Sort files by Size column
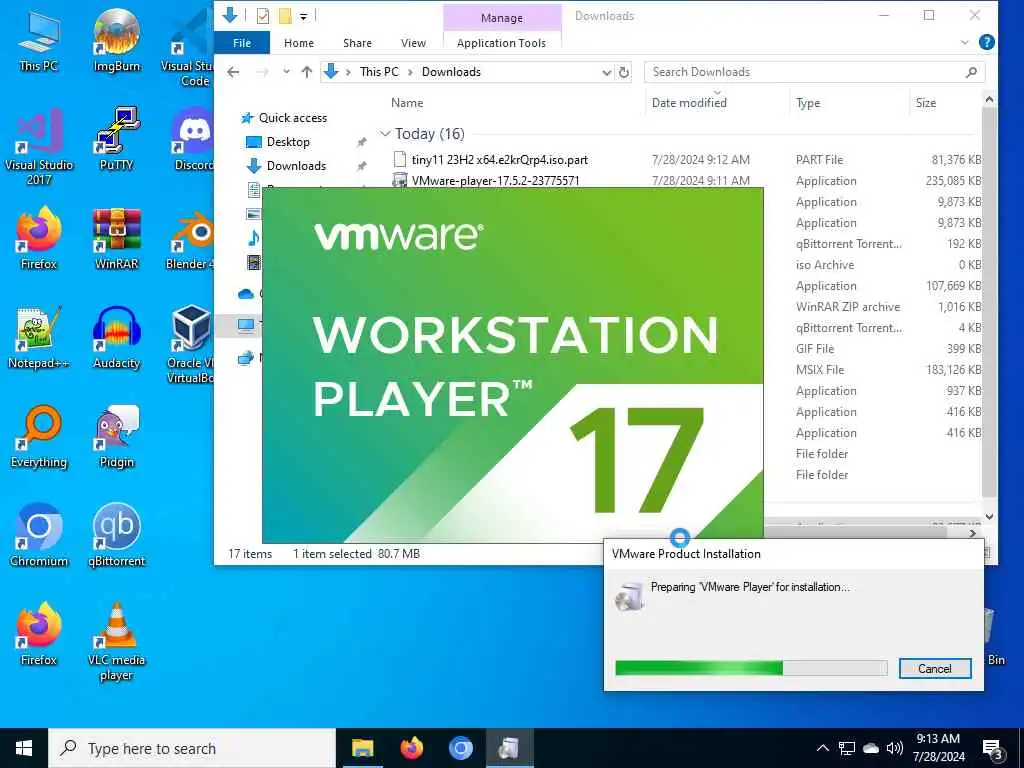Image resolution: width=1024 pixels, height=768 pixels. point(925,103)
